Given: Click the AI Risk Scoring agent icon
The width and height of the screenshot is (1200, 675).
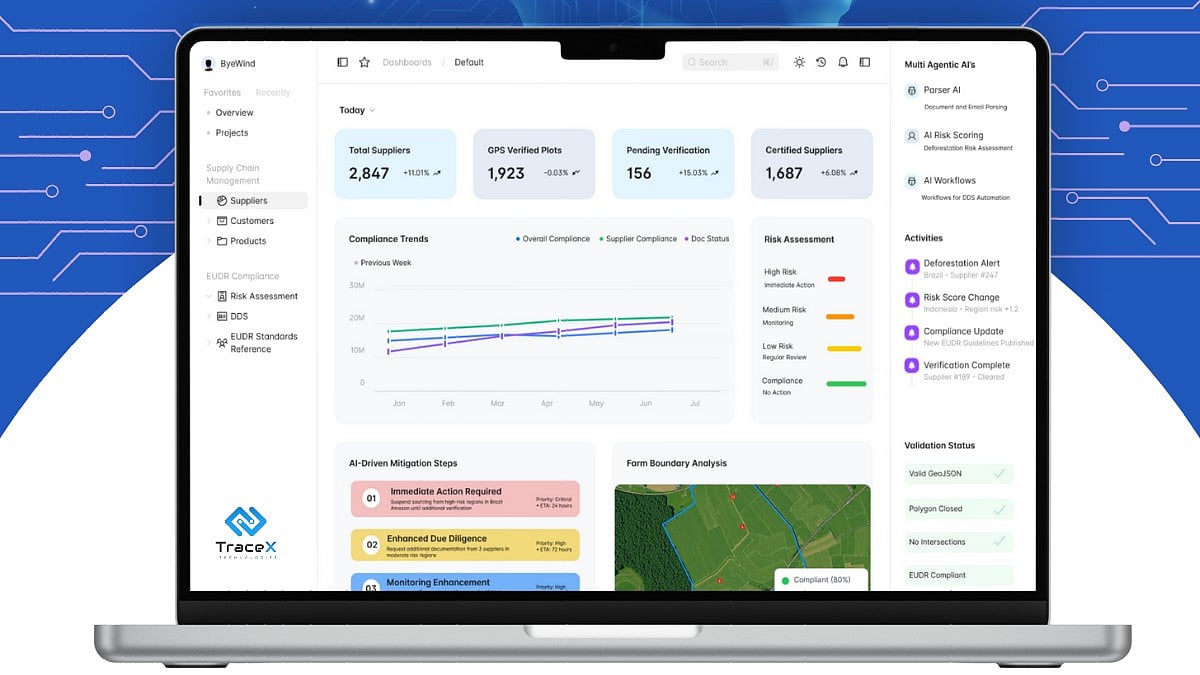Looking at the screenshot, I should [911, 135].
